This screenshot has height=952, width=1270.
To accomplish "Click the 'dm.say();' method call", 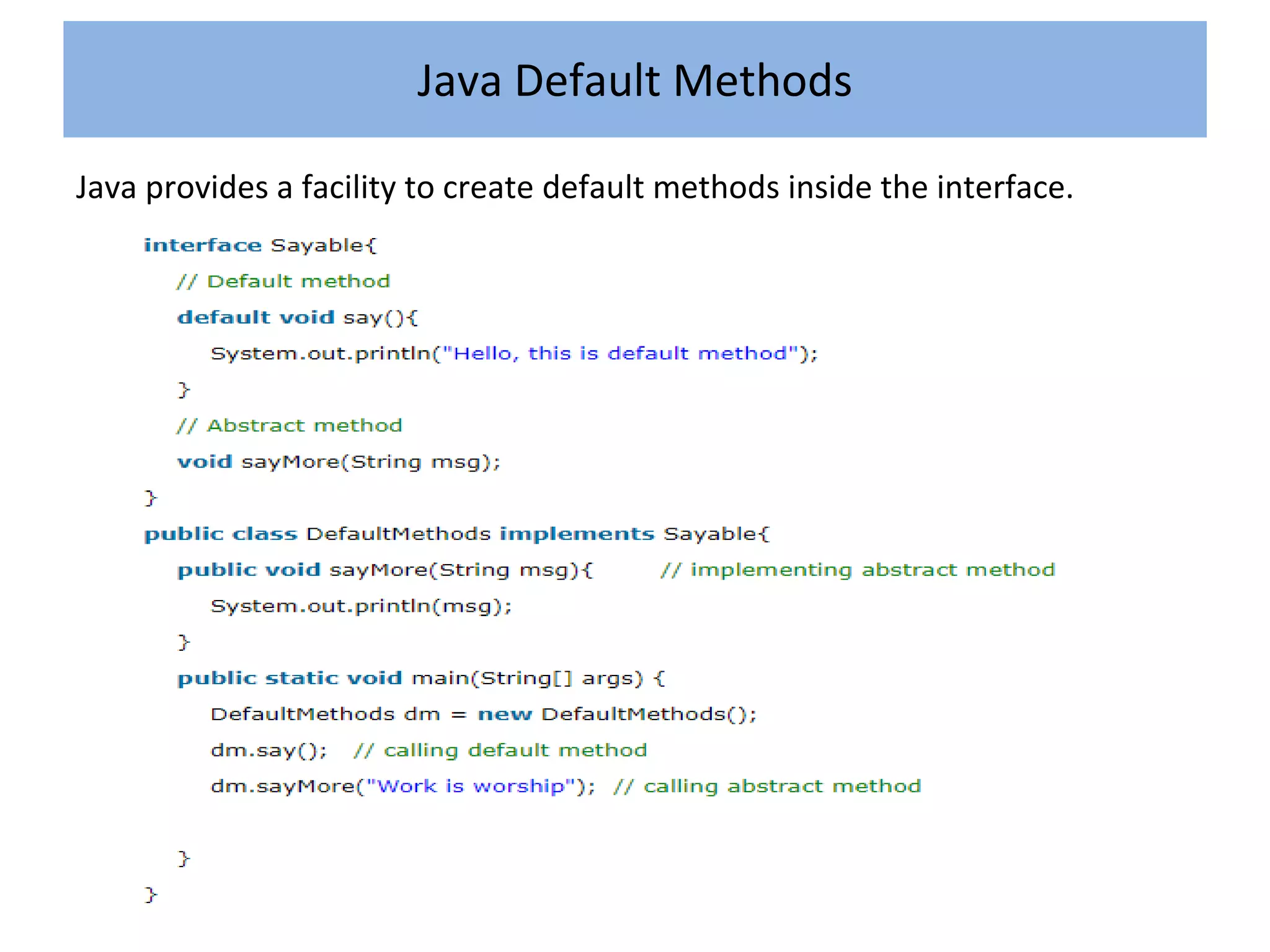I will tap(269, 751).
